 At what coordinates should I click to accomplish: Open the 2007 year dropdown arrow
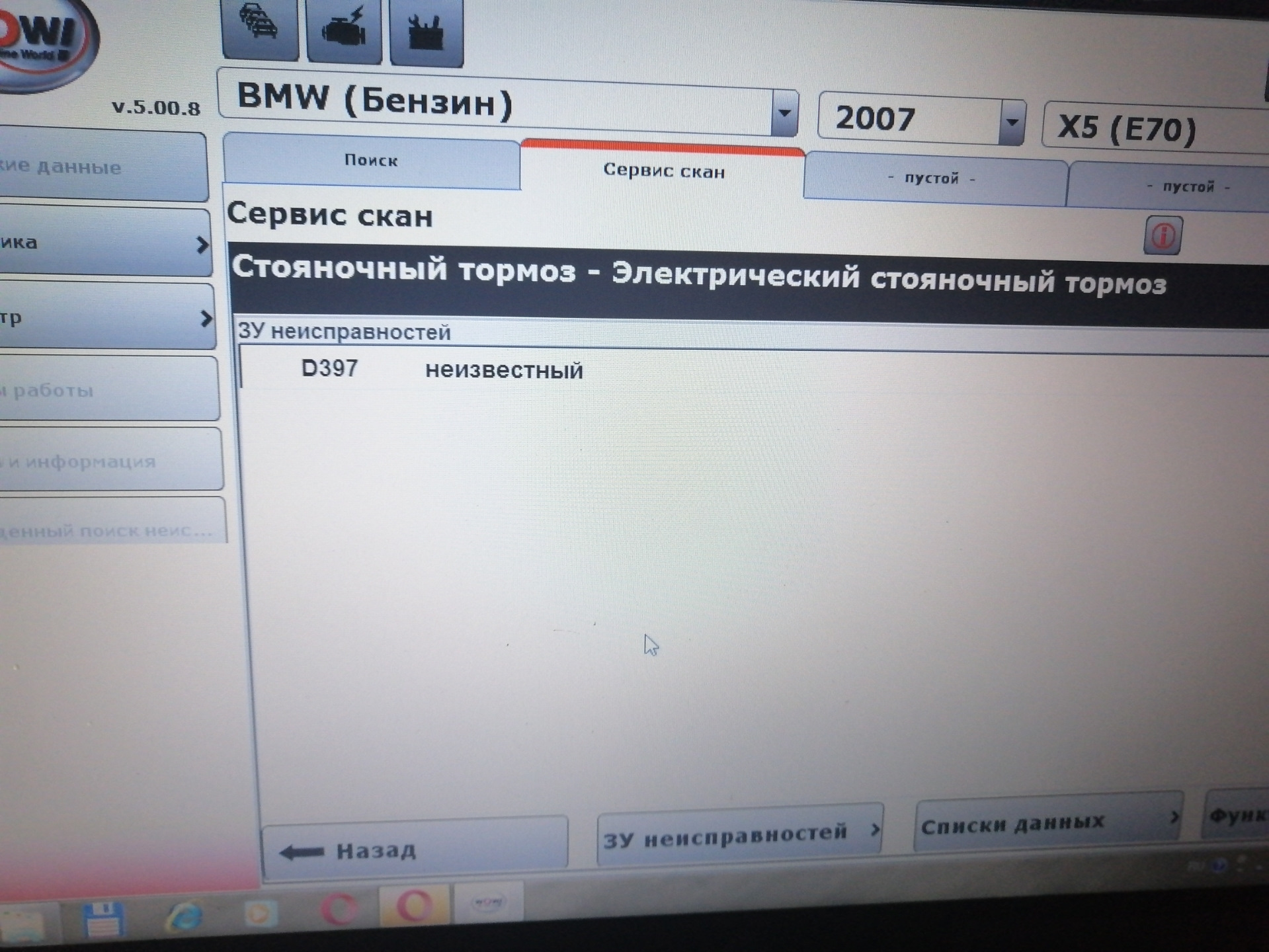tap(1011, 122)
